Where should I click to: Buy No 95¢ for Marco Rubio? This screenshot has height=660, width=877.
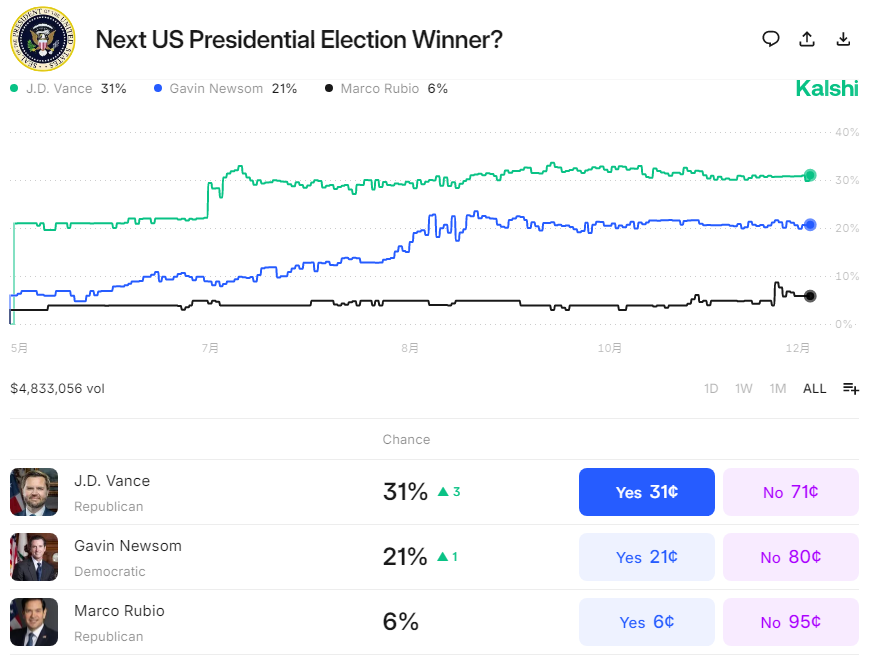(791, 622)
